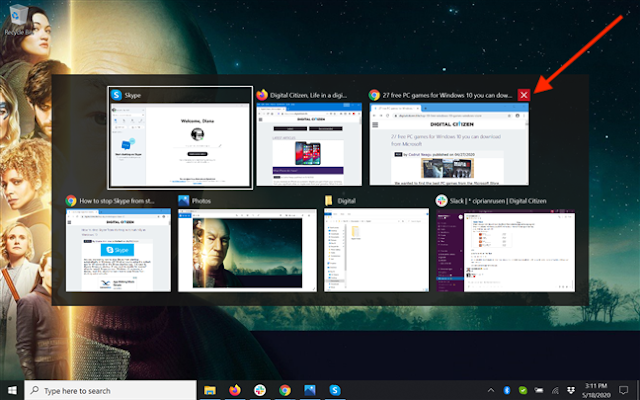This screenshot has height=400, width=640.
Task: Open File Explorer from the taskbar
Action: tap(211, 390)
